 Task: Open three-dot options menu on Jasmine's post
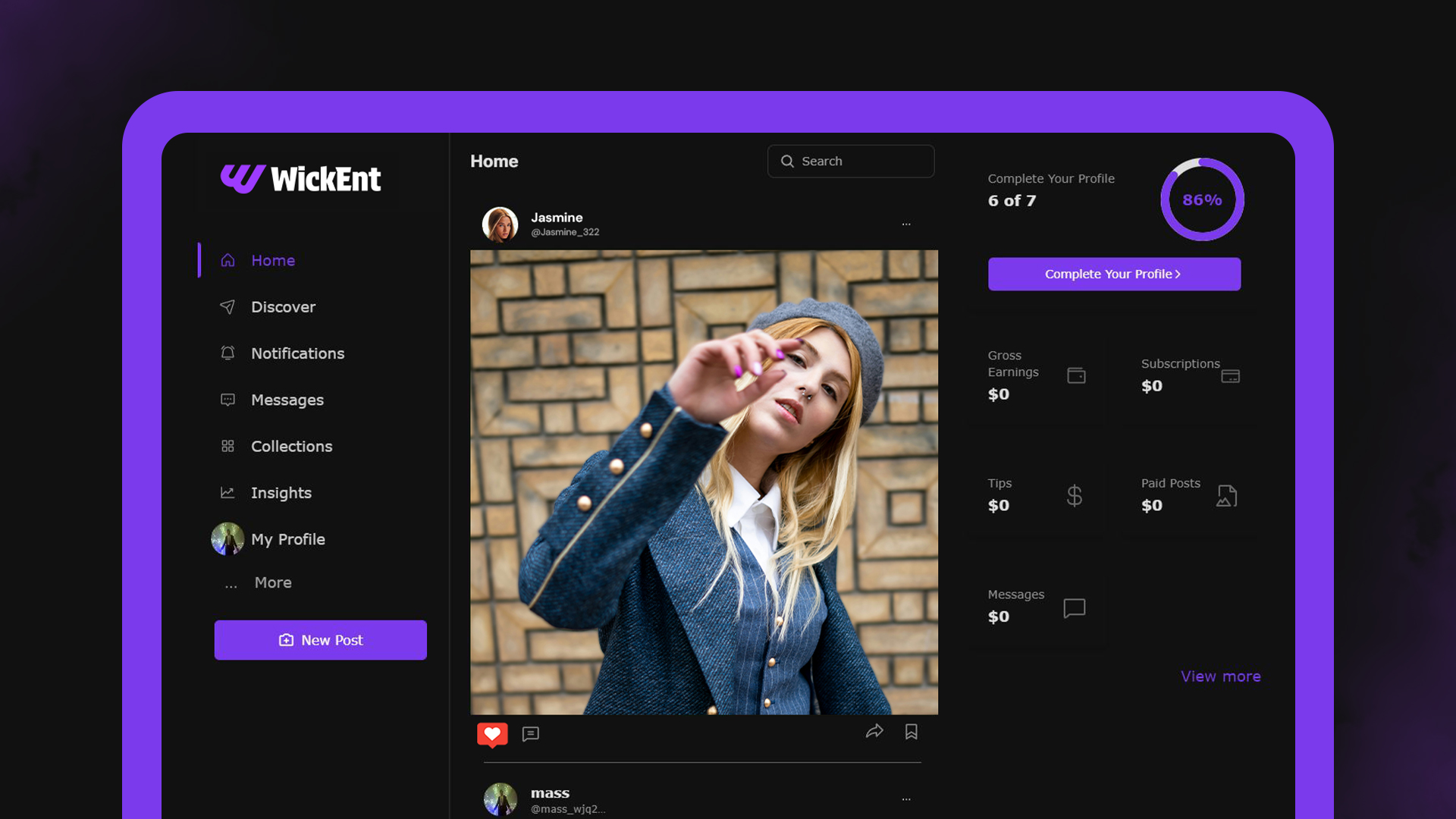(906, 224)
